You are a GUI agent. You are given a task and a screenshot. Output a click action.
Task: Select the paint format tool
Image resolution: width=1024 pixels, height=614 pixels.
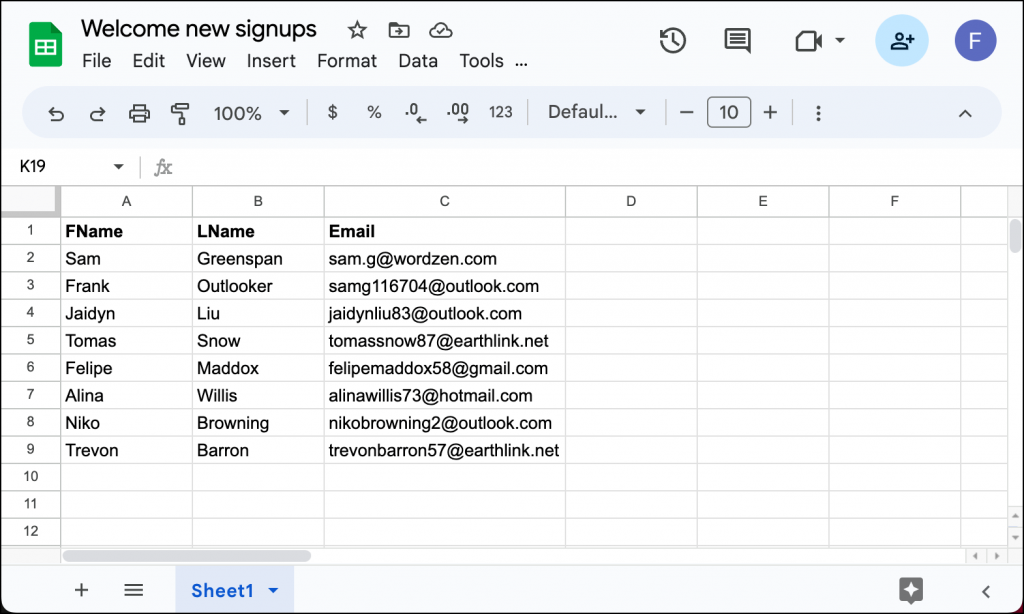(x=181, y=112)
